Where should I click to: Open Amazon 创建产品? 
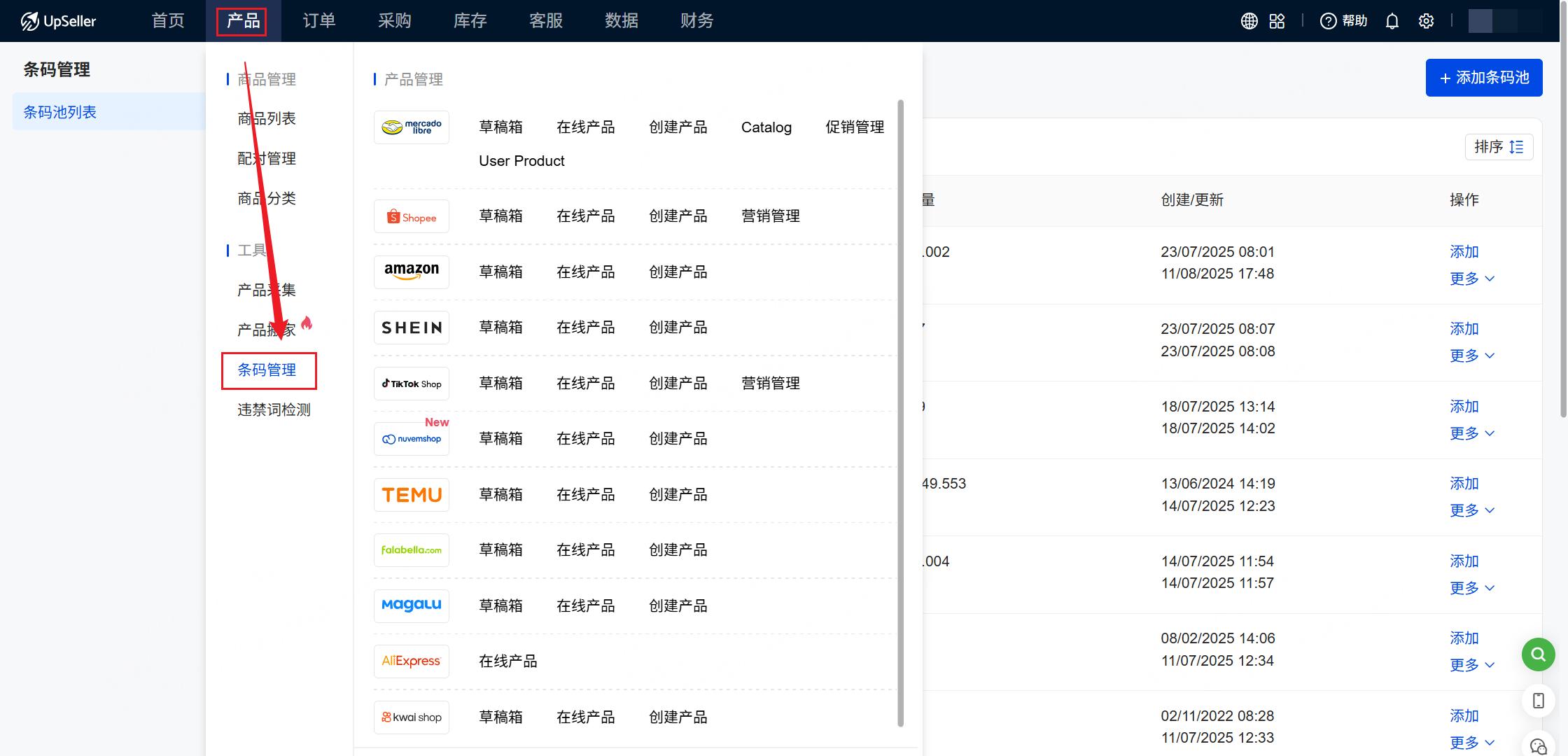[678, 272]
